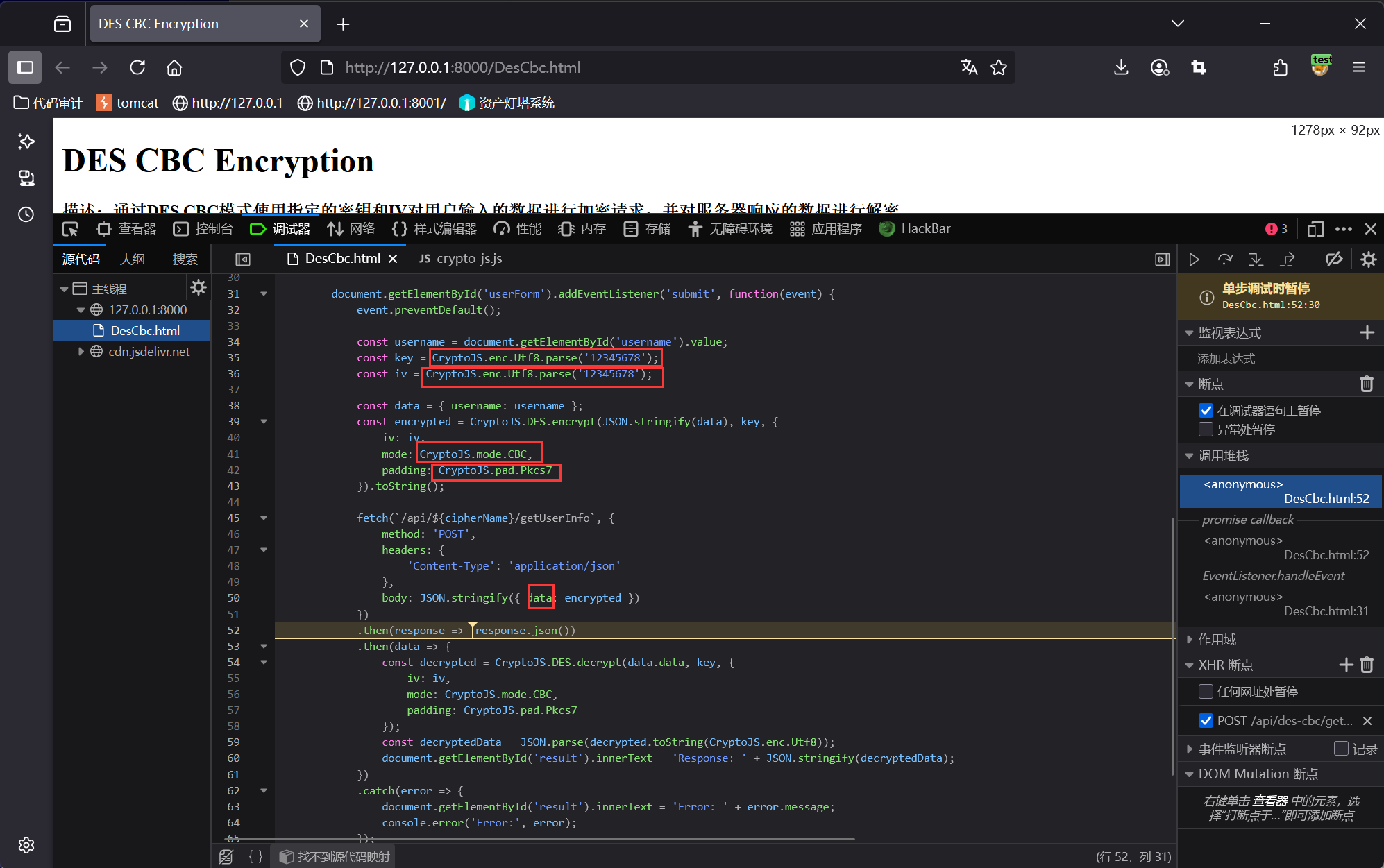
Task: Expand the cdn.jsdelivr.net tree node
Action: [81, 352]
